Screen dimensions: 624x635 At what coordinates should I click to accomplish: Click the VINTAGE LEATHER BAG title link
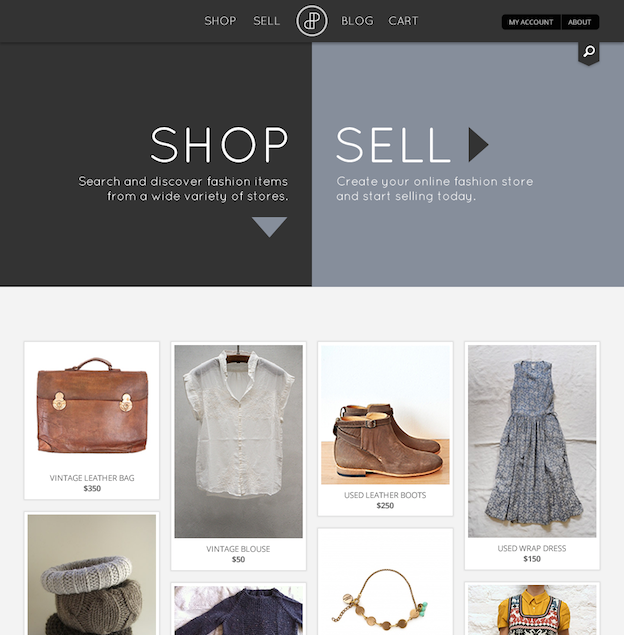click(92, 478)
